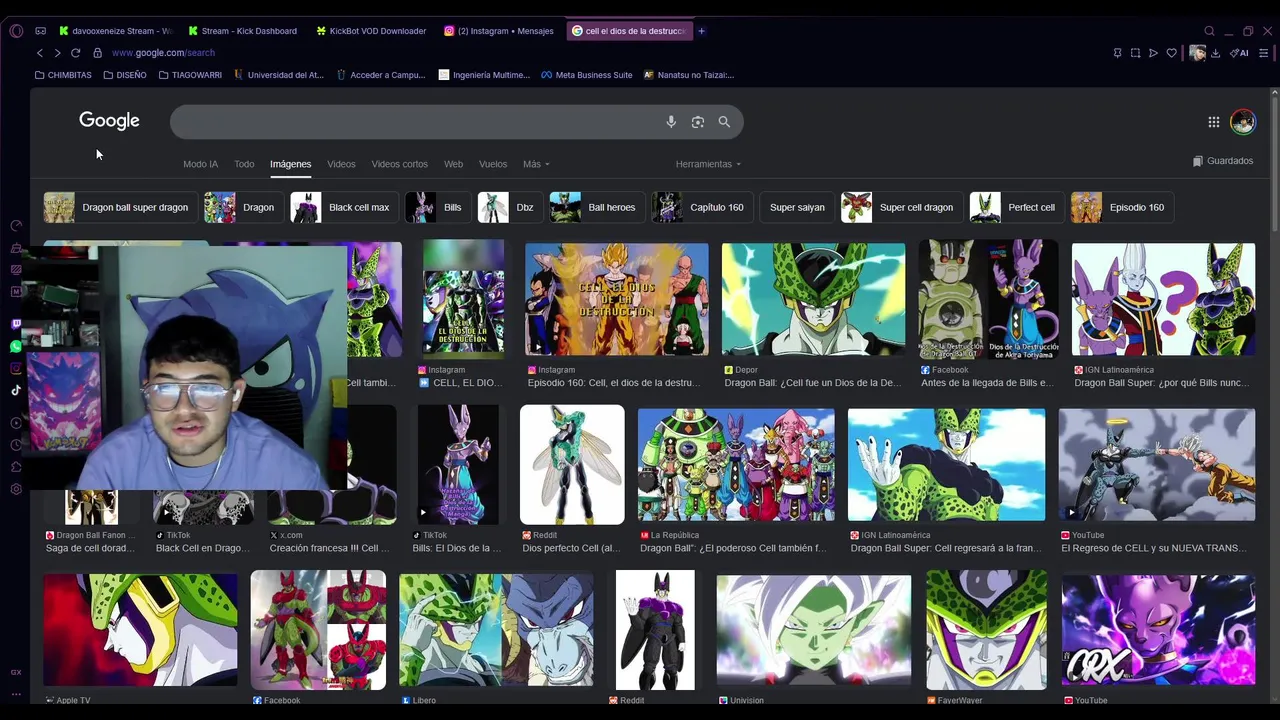
Task: Open the YouTube El Regreso de CELL thumbnail
Action: tap(1157, 464)
